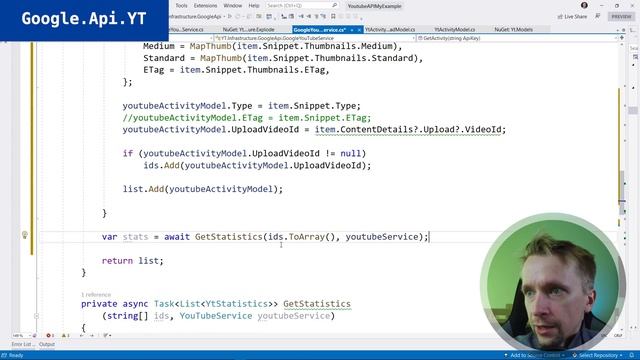Pin the GoogleYou...ervice.cs tab

352,30
